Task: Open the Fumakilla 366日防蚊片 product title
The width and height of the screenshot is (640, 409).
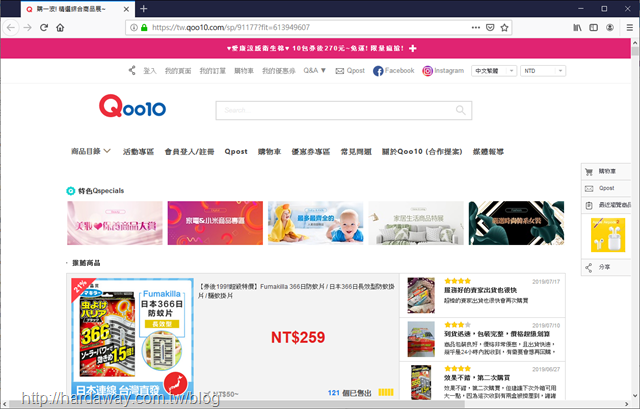Action: pos(296,291)
